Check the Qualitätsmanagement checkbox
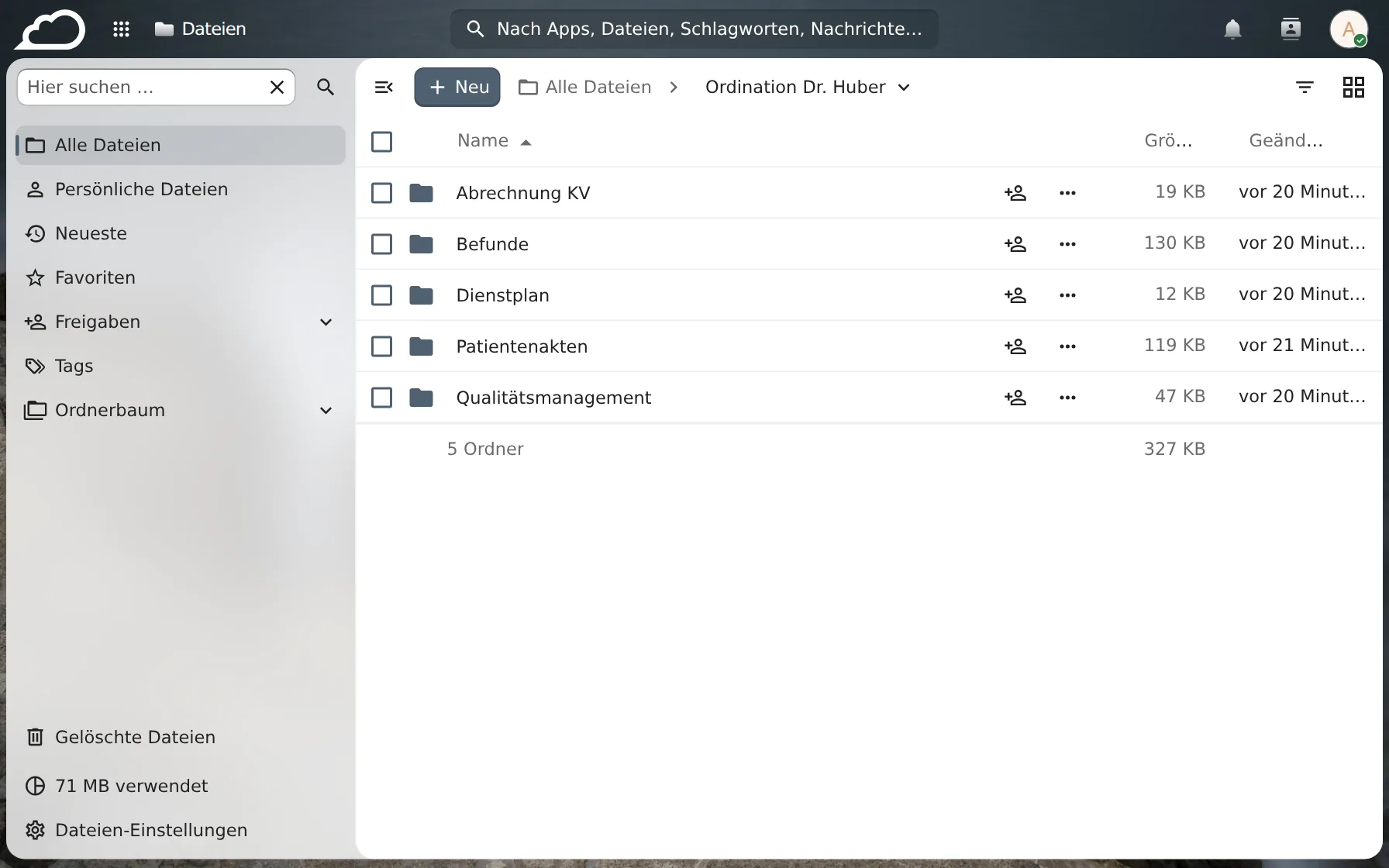Screen dimensions: 1389x868 pyautogui.click(x=381, y=398)
